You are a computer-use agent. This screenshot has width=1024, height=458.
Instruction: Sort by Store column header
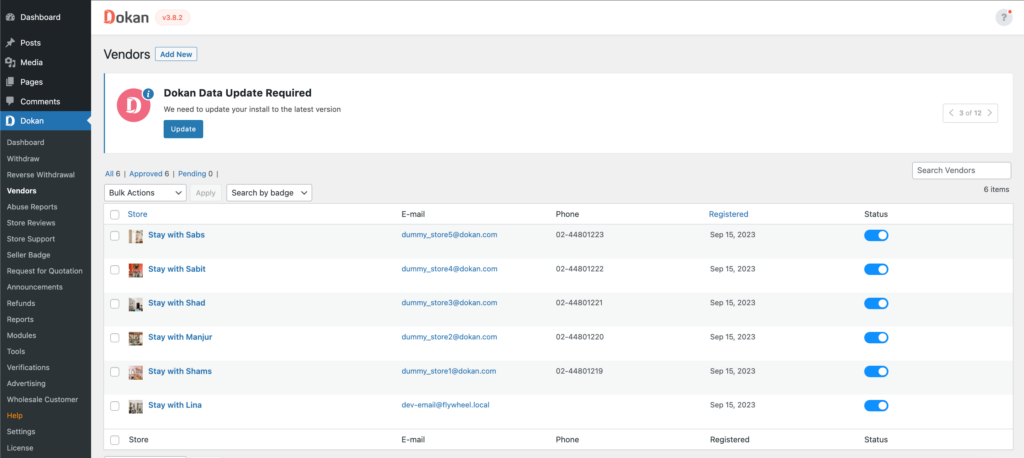138,214
